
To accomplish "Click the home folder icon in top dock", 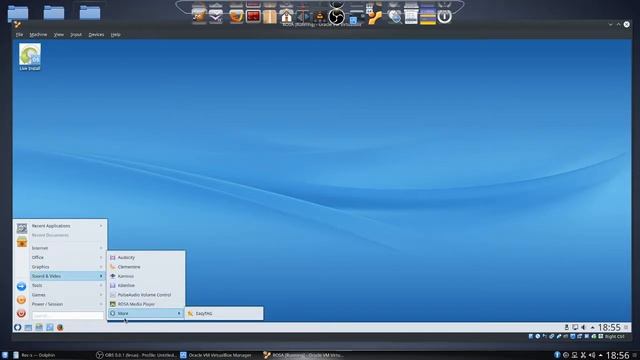I will 287,16.
